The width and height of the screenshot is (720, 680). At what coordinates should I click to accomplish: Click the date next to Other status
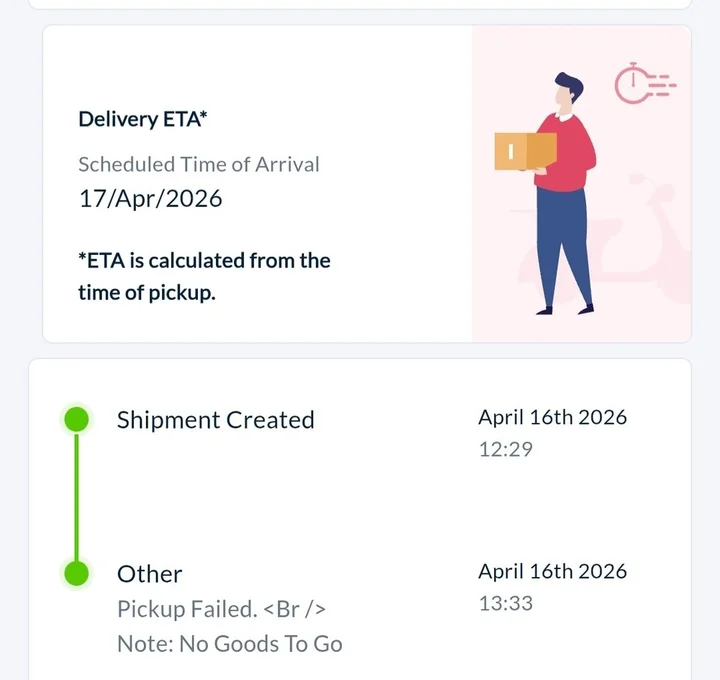tap(552, 571)
